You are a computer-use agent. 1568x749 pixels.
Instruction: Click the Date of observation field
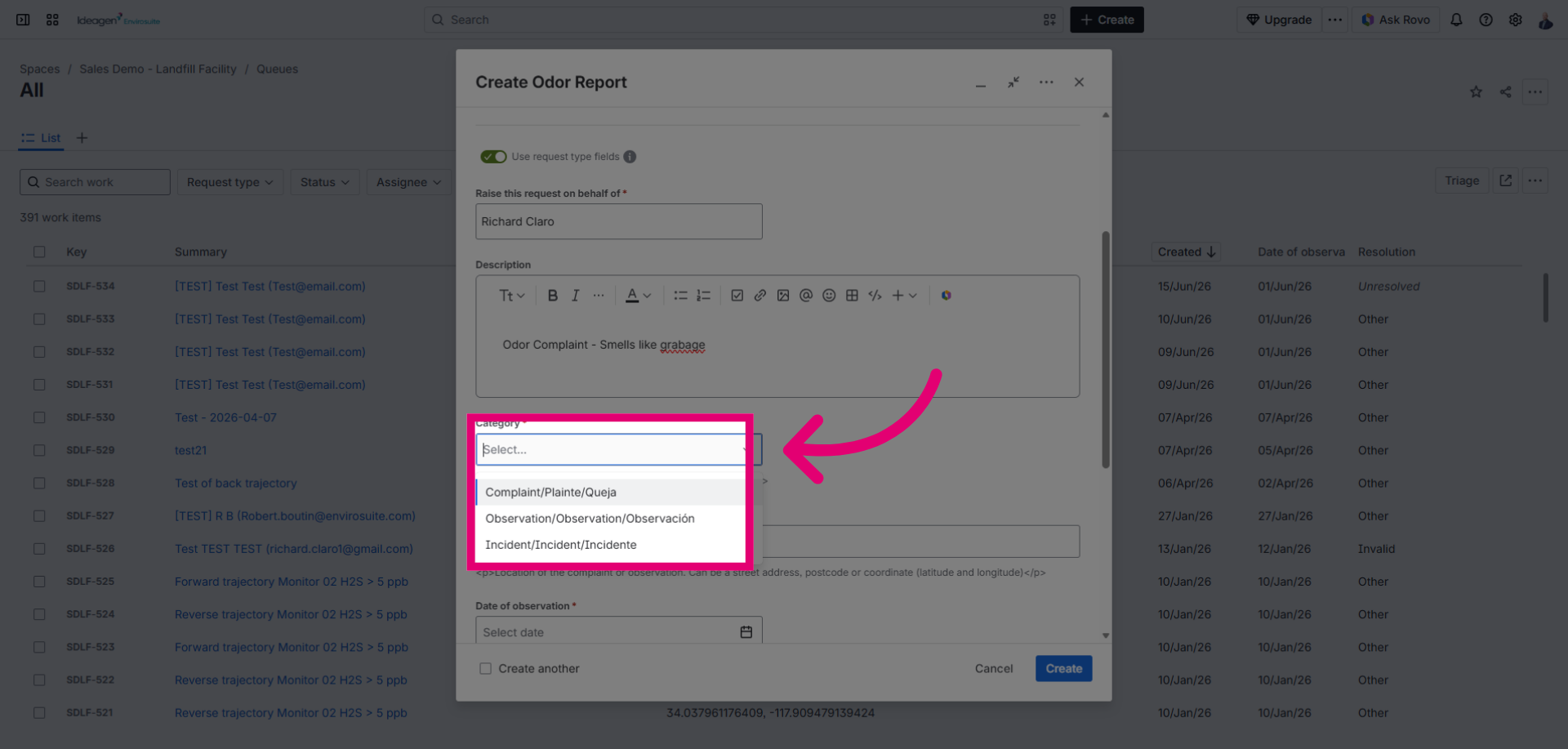pos(618,631)
